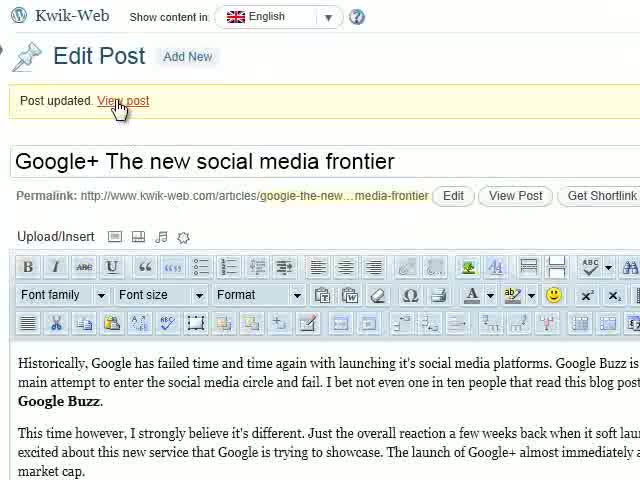Increase paragraph indent
640x480 pixels.
(284, 267)
